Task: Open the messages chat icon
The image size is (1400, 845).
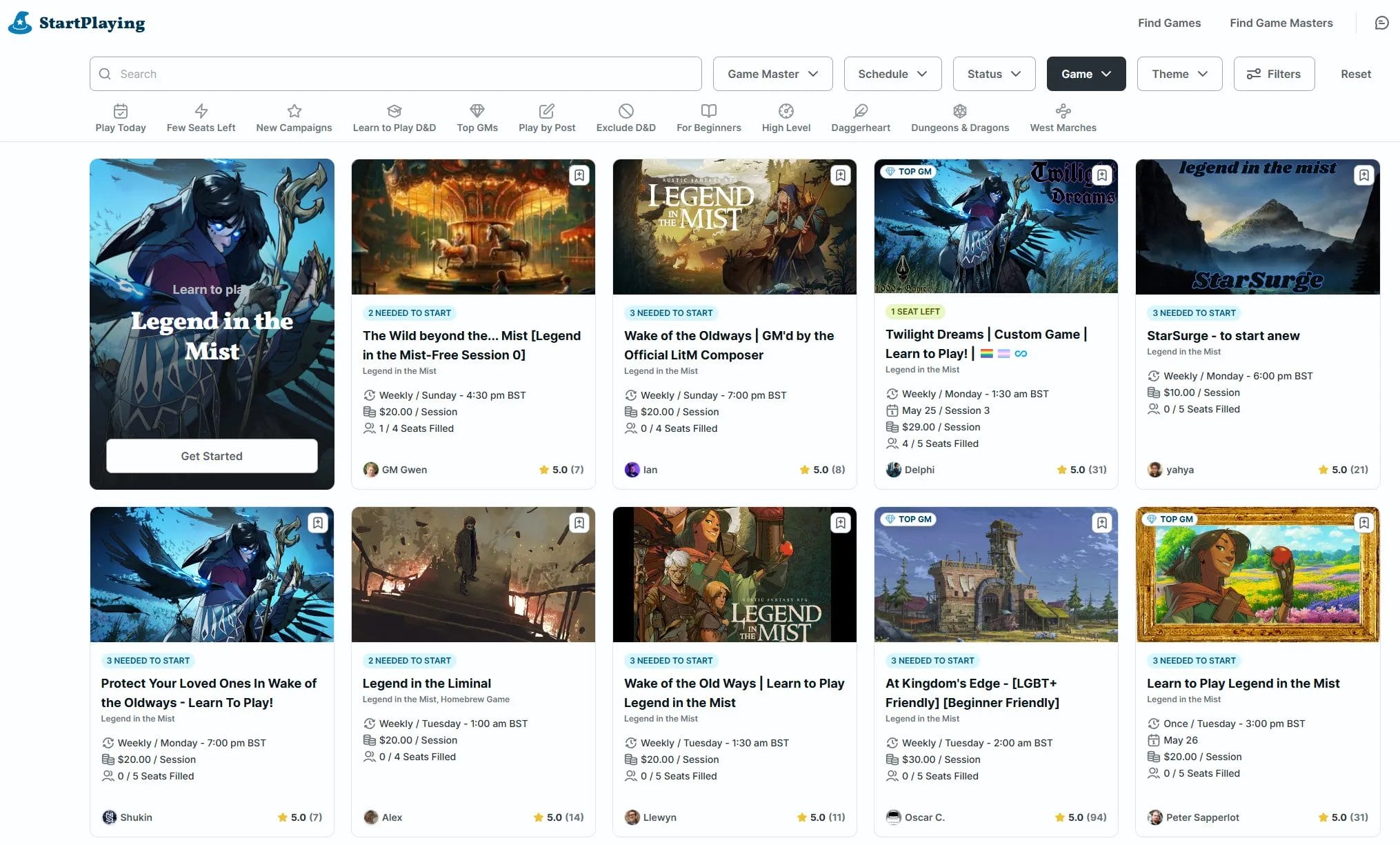Action: pyautogui.click(x=1381, y=23)
